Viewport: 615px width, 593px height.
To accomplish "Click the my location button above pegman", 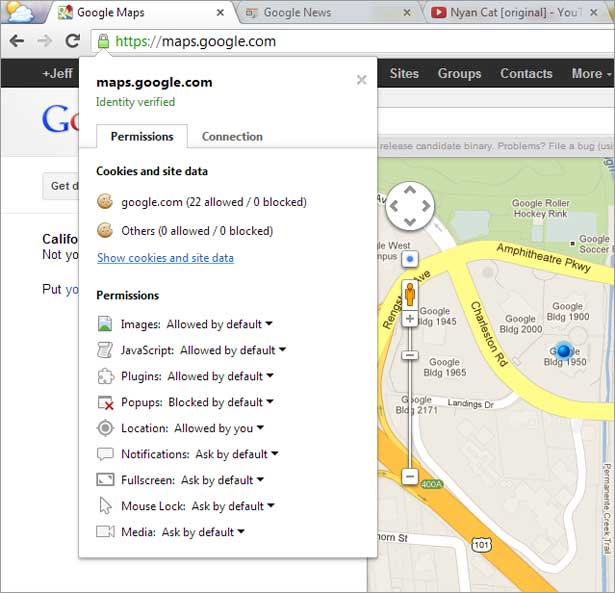I will (409, 260).
